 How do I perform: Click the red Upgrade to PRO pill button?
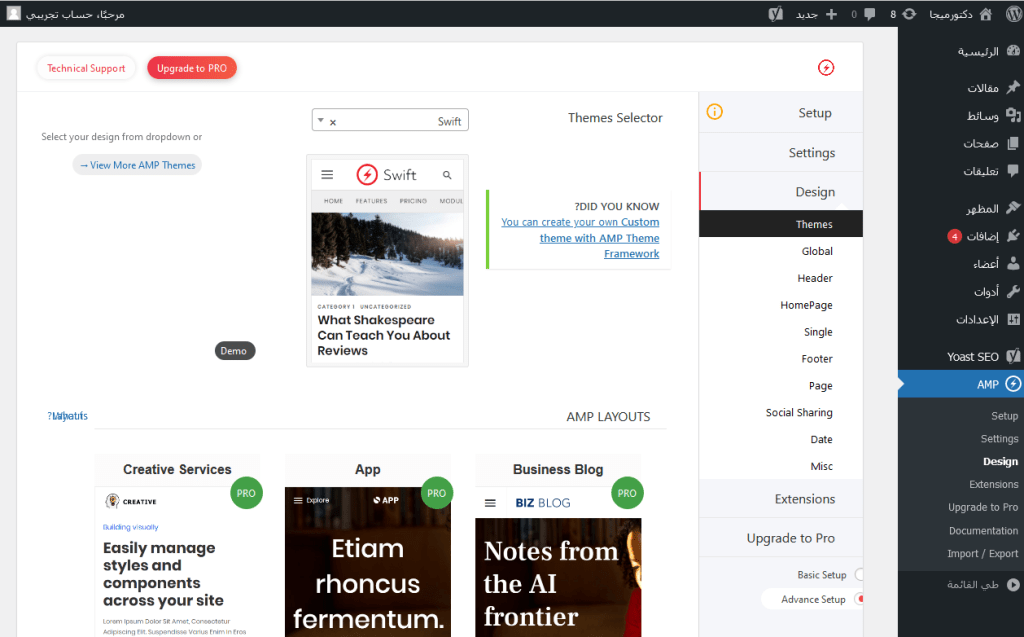click(191, 67)
